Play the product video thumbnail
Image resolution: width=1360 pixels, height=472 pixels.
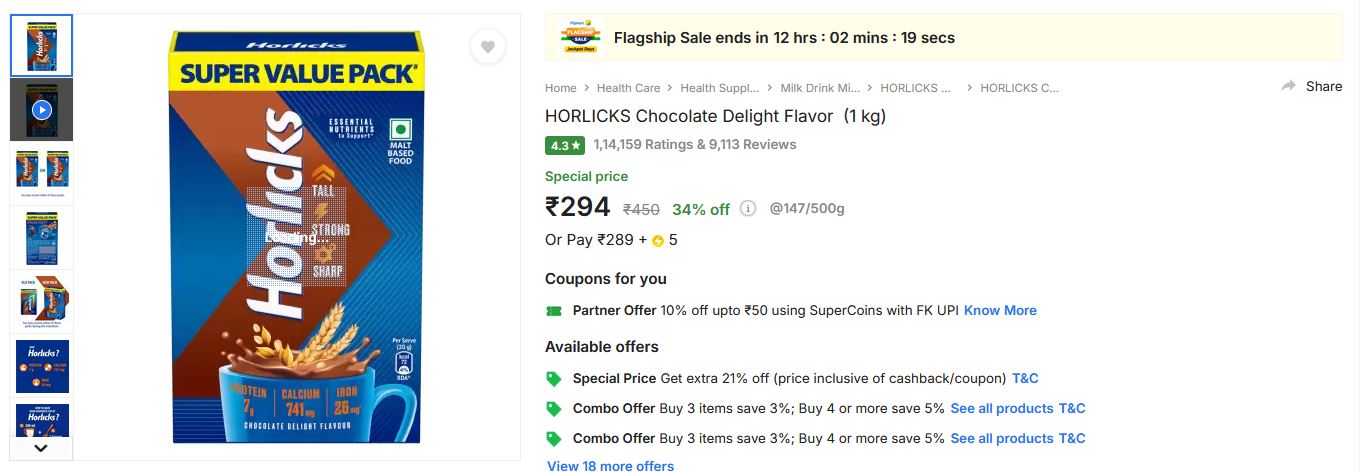[41, 109]
